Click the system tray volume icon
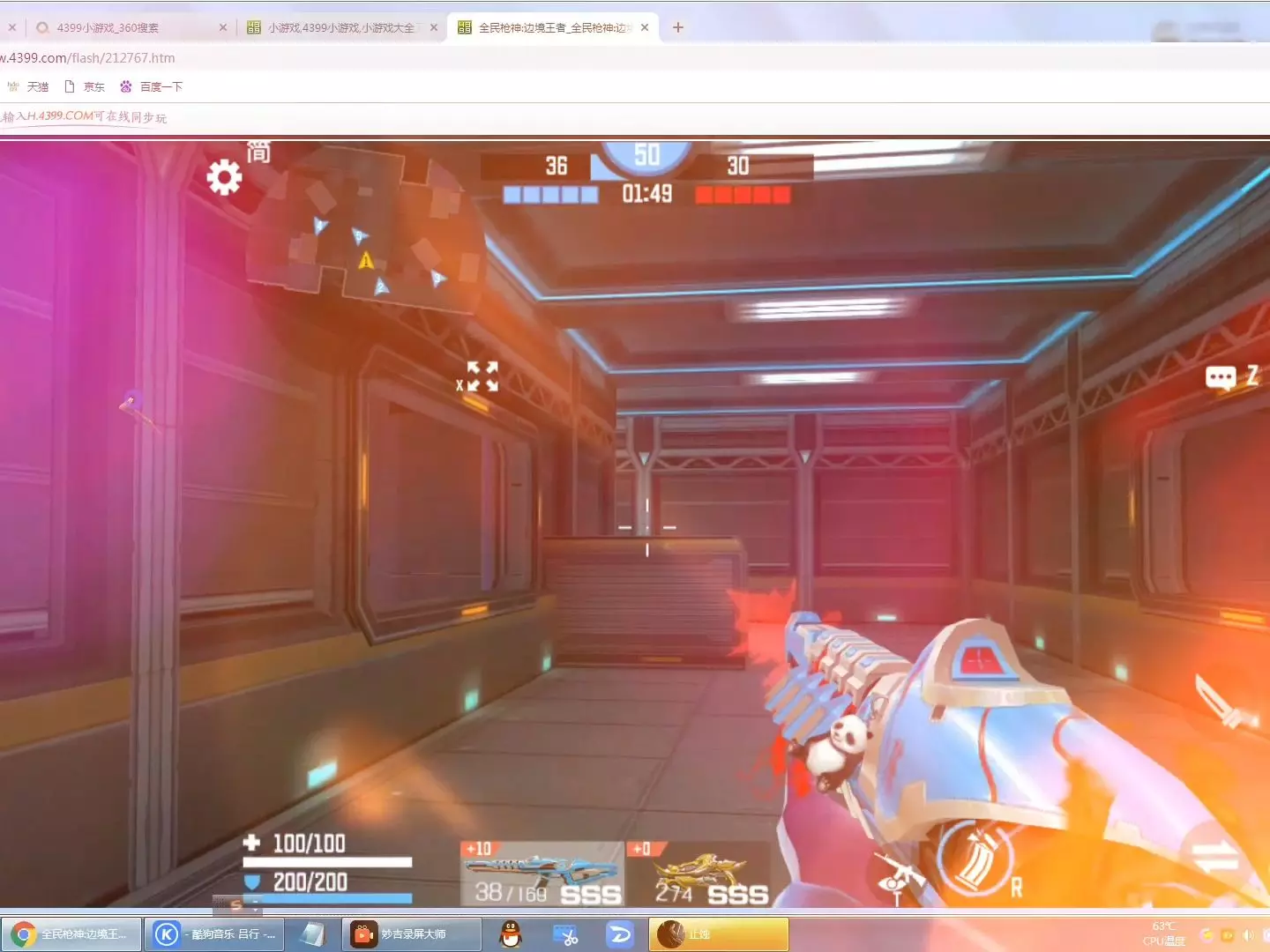Viewport: 1270px width, 952px height. 1248,935
